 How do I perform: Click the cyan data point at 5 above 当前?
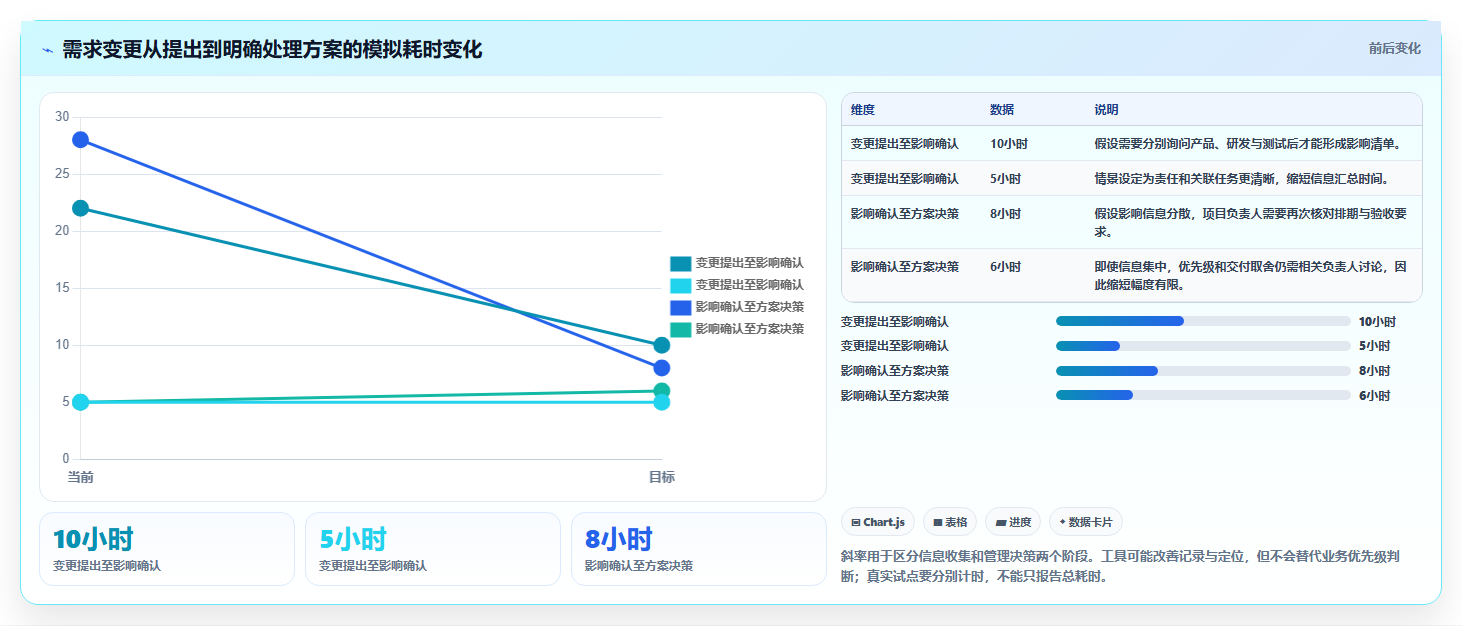pyautogui.click(x=80, y=402)
